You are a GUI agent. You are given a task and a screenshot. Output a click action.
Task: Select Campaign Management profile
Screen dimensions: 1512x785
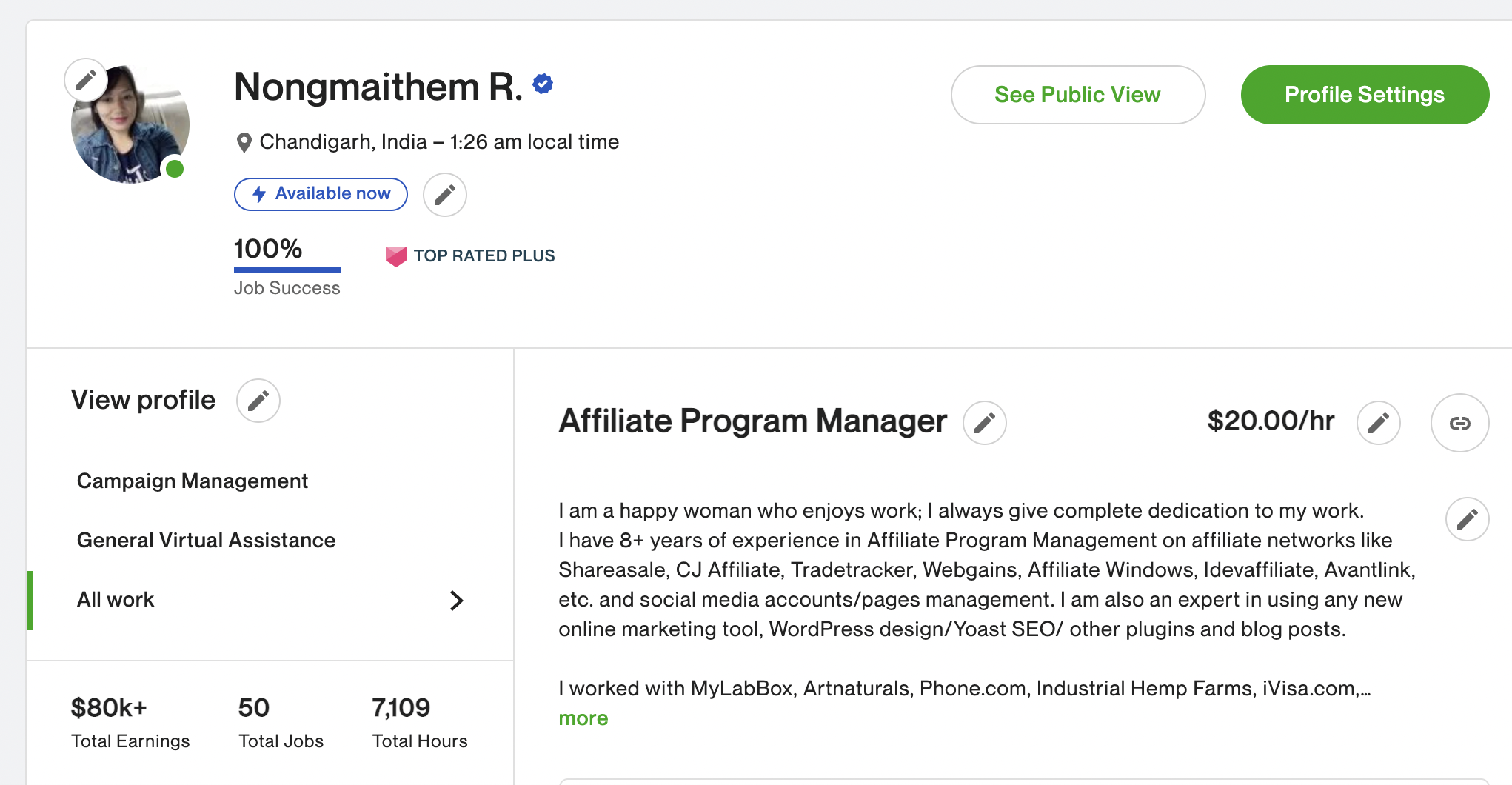pos(193,481)
